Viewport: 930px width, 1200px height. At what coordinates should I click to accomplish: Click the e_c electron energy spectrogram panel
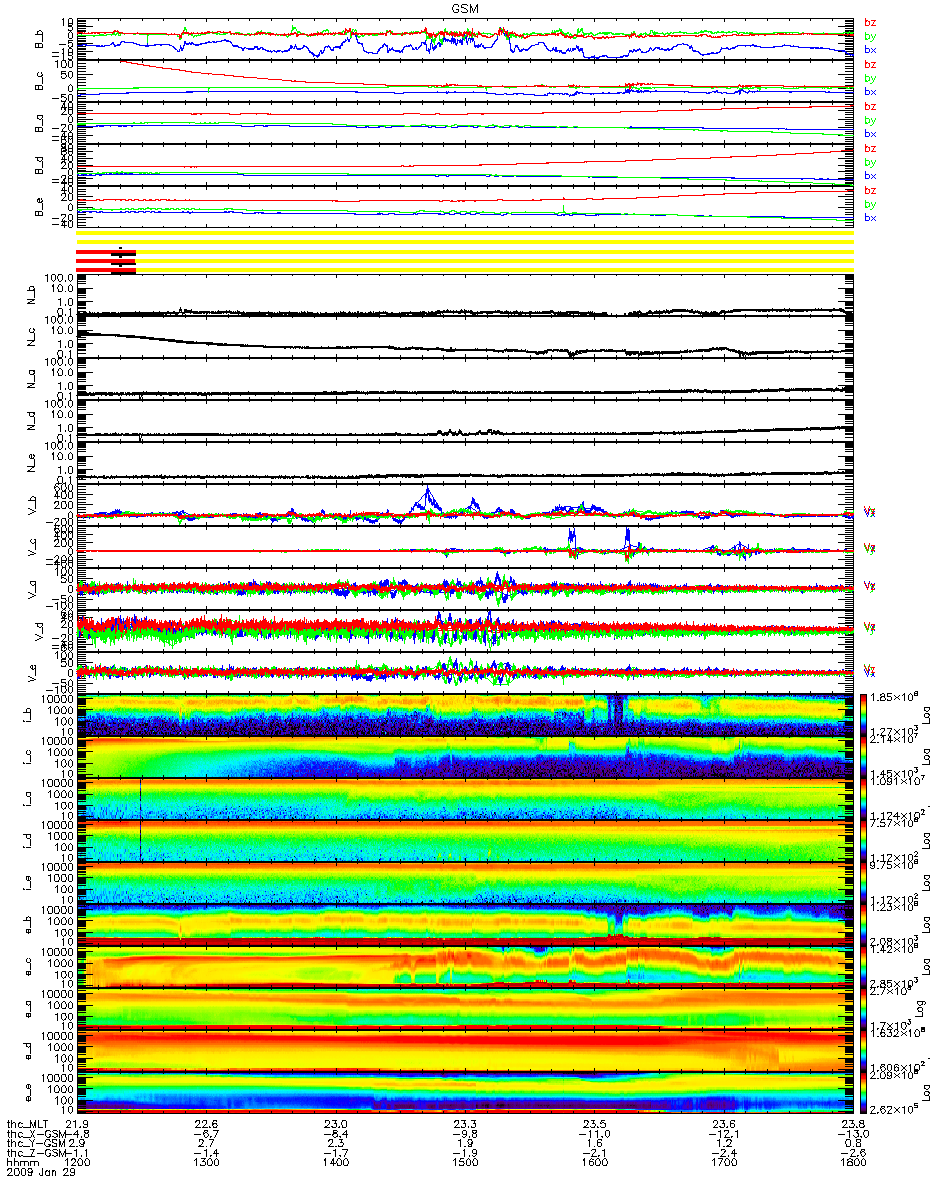(x=464, y=967)
